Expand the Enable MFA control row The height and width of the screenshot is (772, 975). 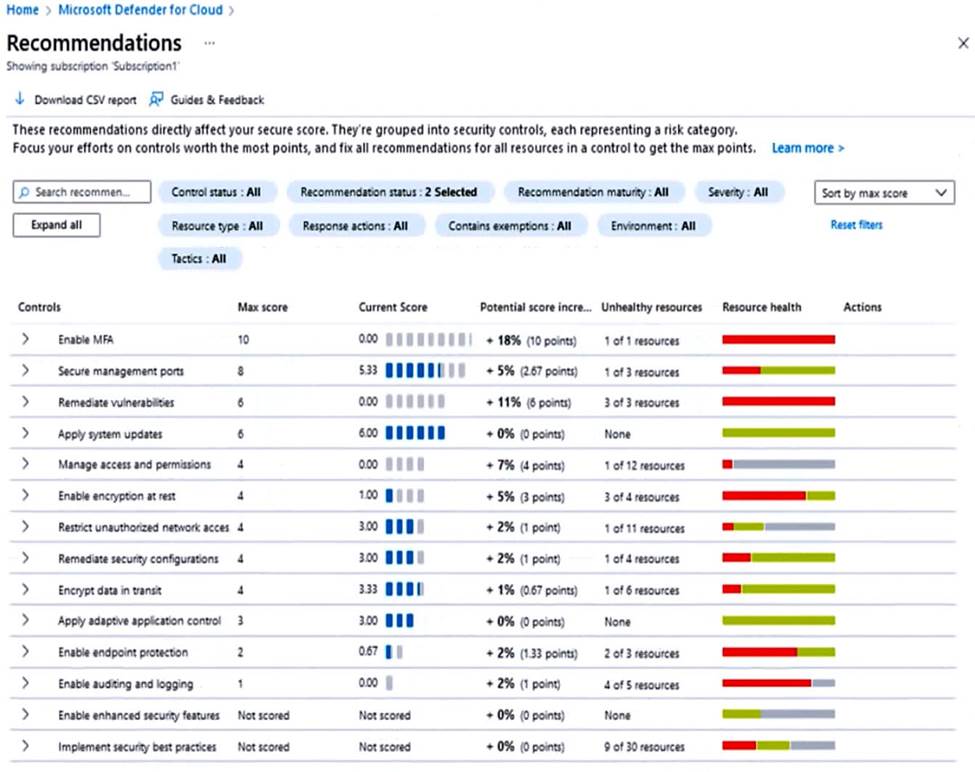point(25,340)
